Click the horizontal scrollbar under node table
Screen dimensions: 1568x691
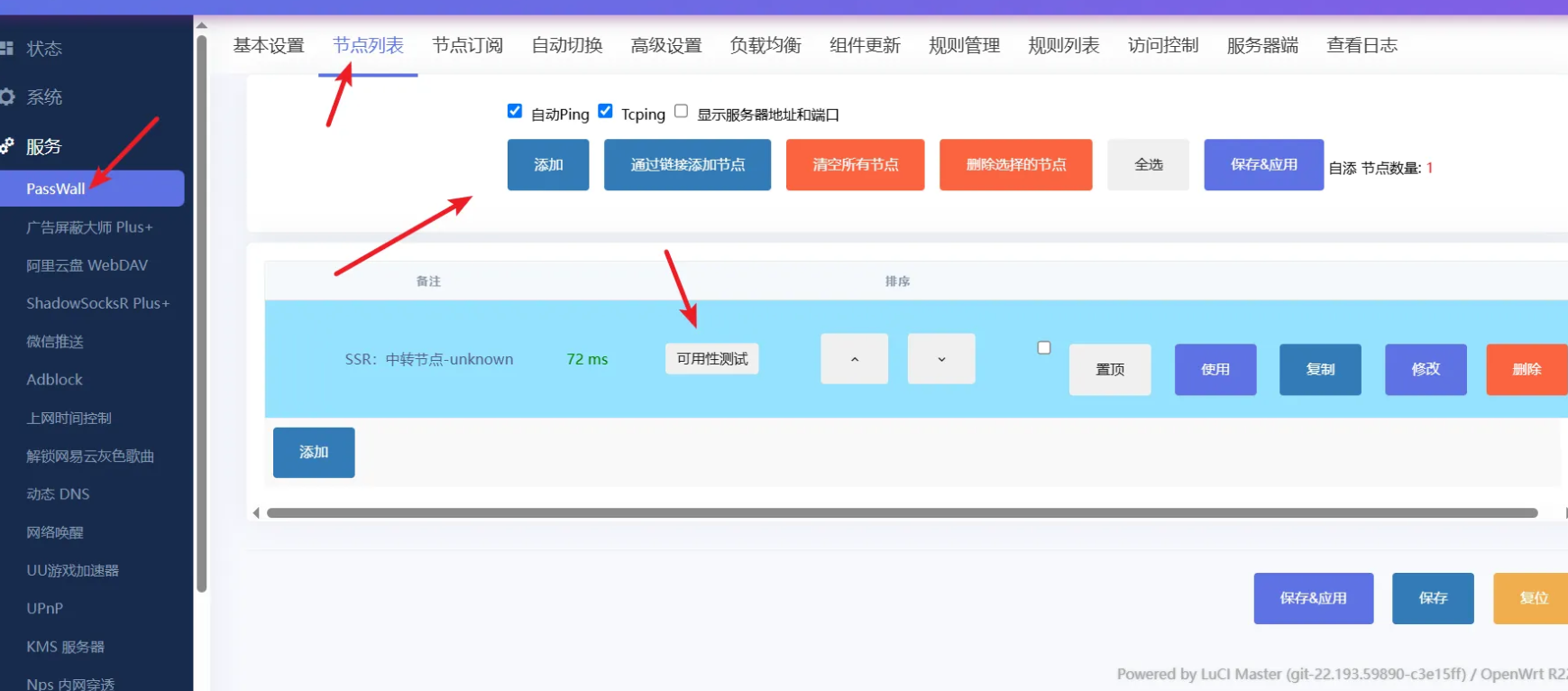[x=902, y=512]
